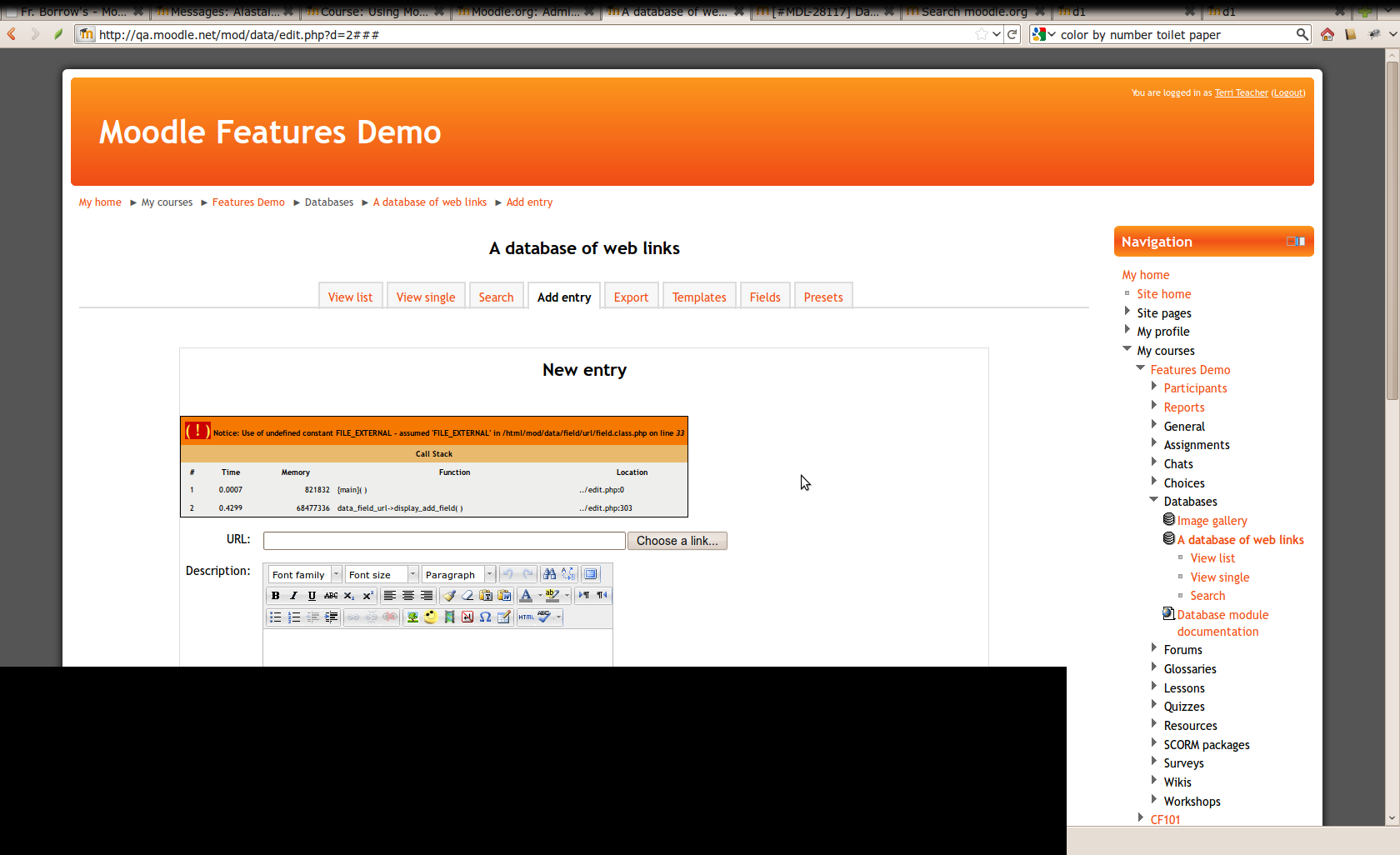Click the Logout link
Viewport: 1400px width, 855px height.
click(1288, 92)
